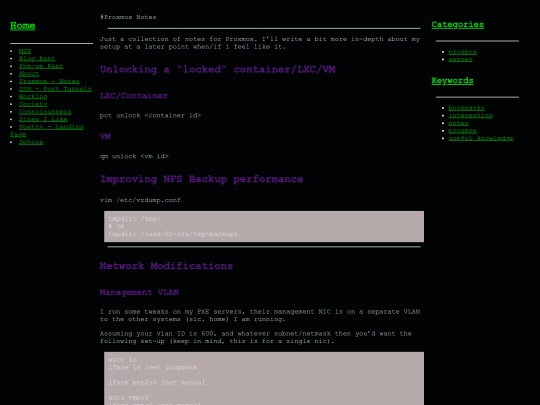
Task: Go to the About page link
Action: 29,74
